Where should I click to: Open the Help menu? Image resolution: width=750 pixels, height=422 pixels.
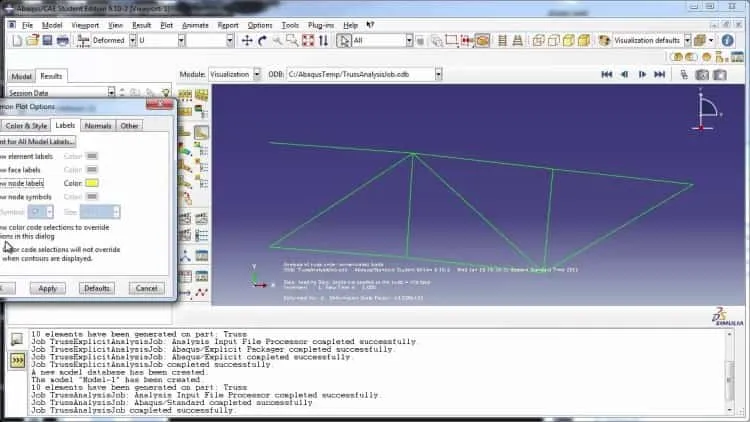pos(350,25)
